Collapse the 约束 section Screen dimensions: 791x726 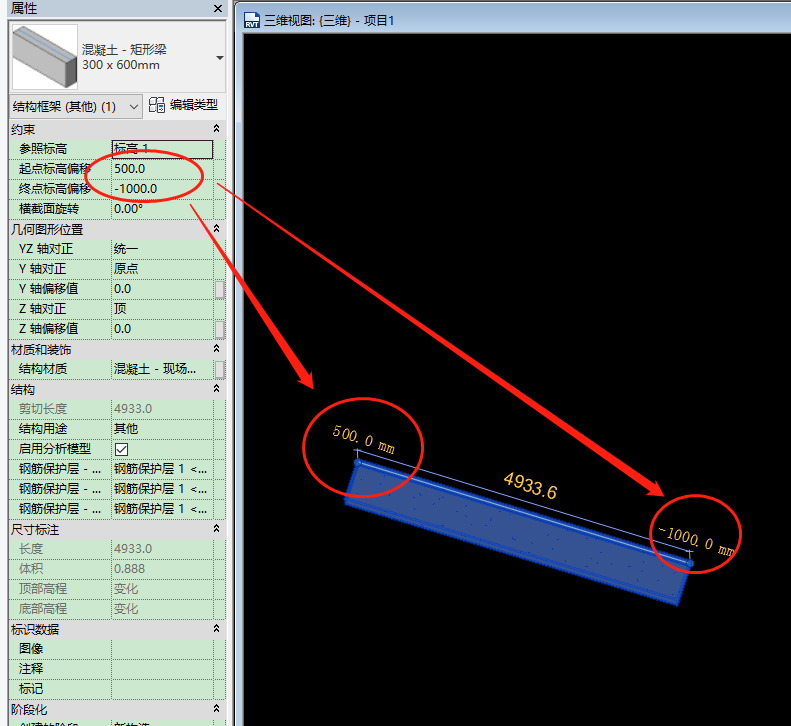(216, 129)
